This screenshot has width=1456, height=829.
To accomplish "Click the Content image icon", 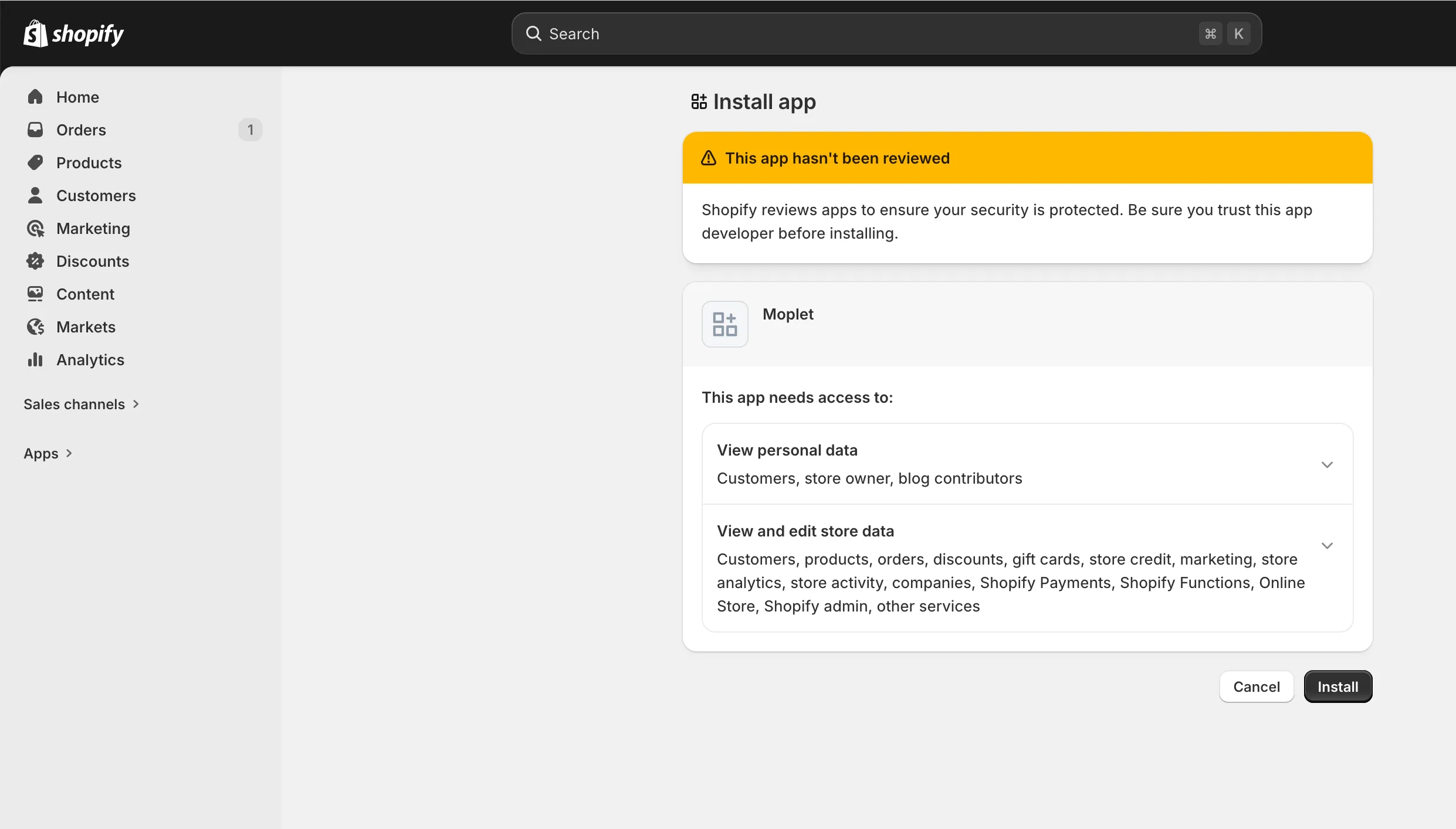I will click(35, 294).
